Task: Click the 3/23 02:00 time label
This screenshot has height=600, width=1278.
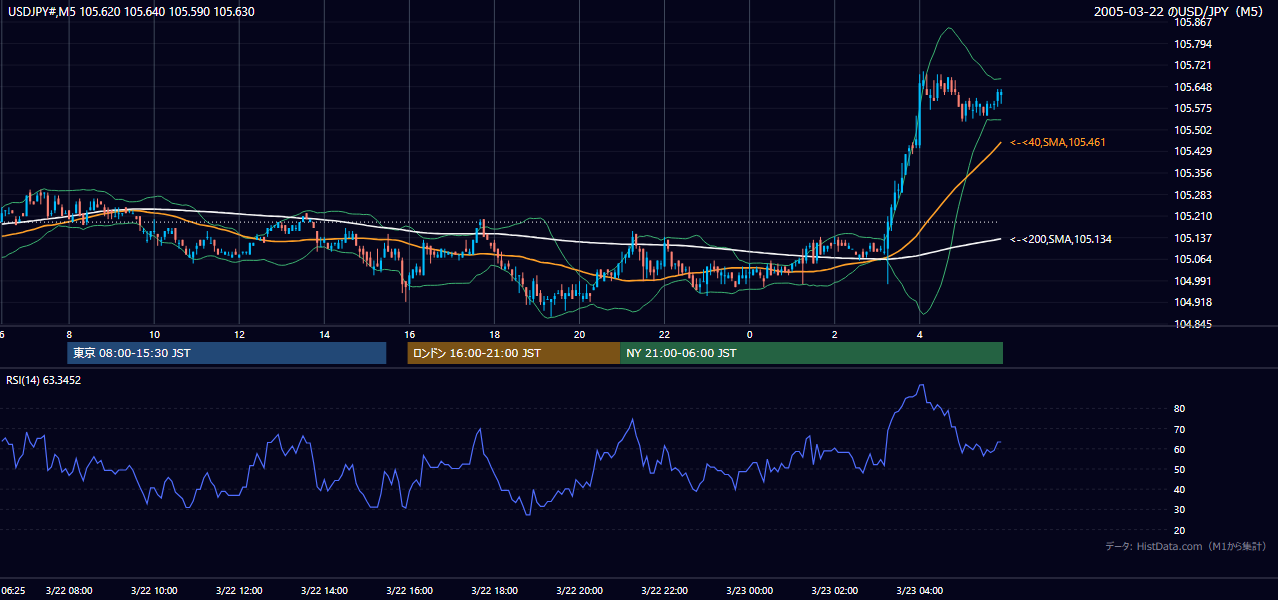Action: [x=835, y=591]
